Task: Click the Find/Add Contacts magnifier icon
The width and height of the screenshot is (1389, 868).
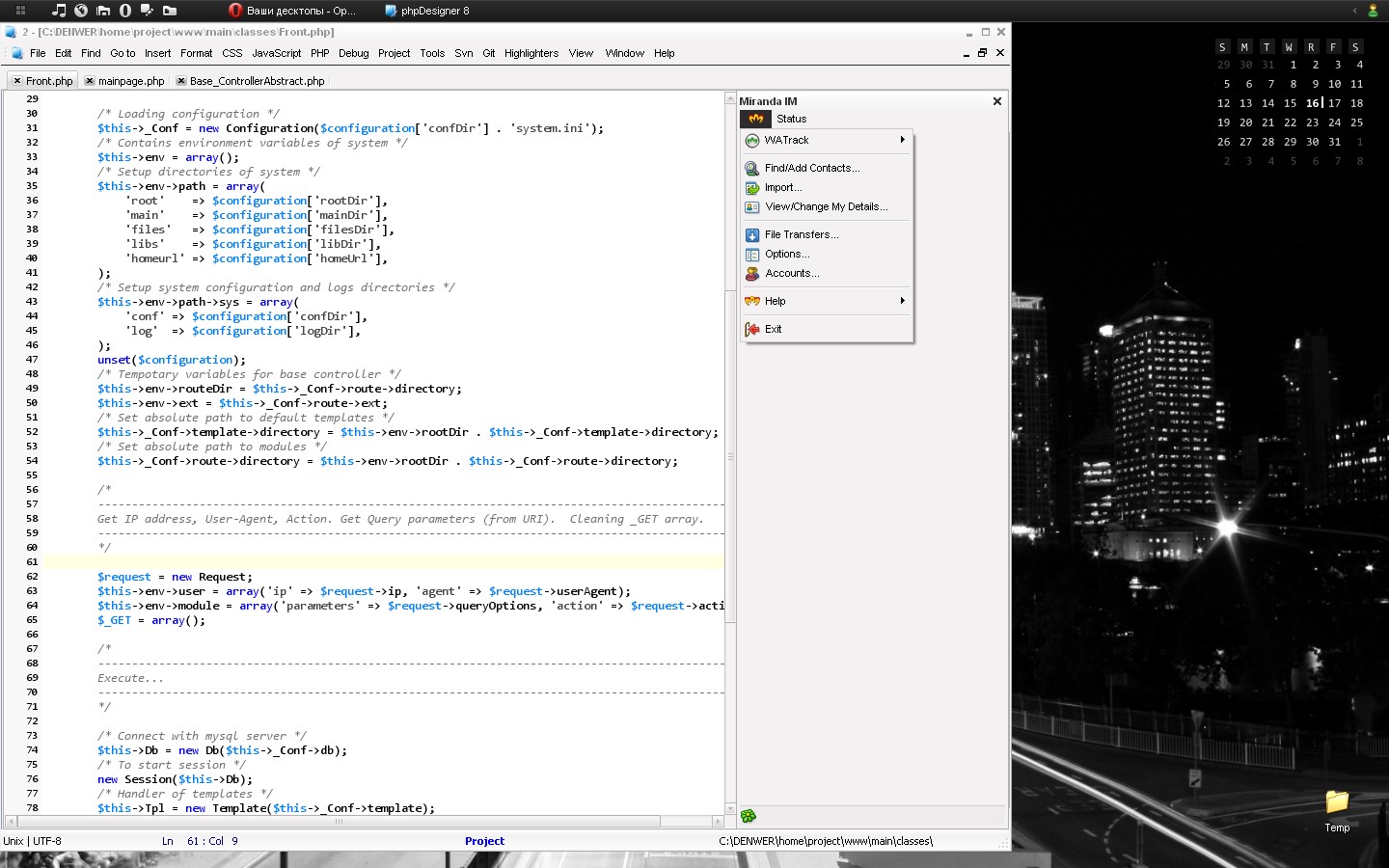Action: (x=752, y=168)
